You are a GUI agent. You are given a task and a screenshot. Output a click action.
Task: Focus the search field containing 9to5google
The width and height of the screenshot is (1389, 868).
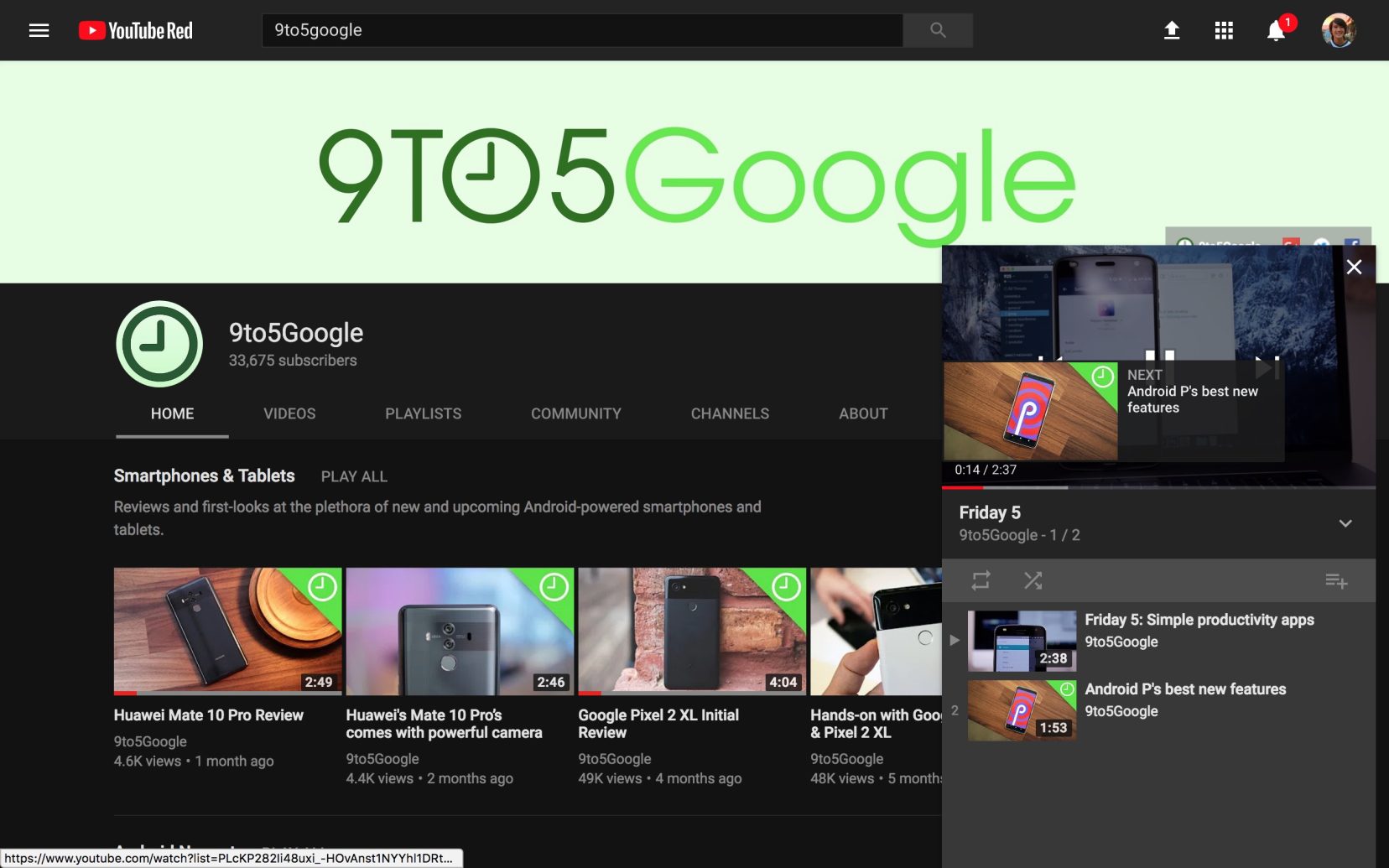[582, 31]
